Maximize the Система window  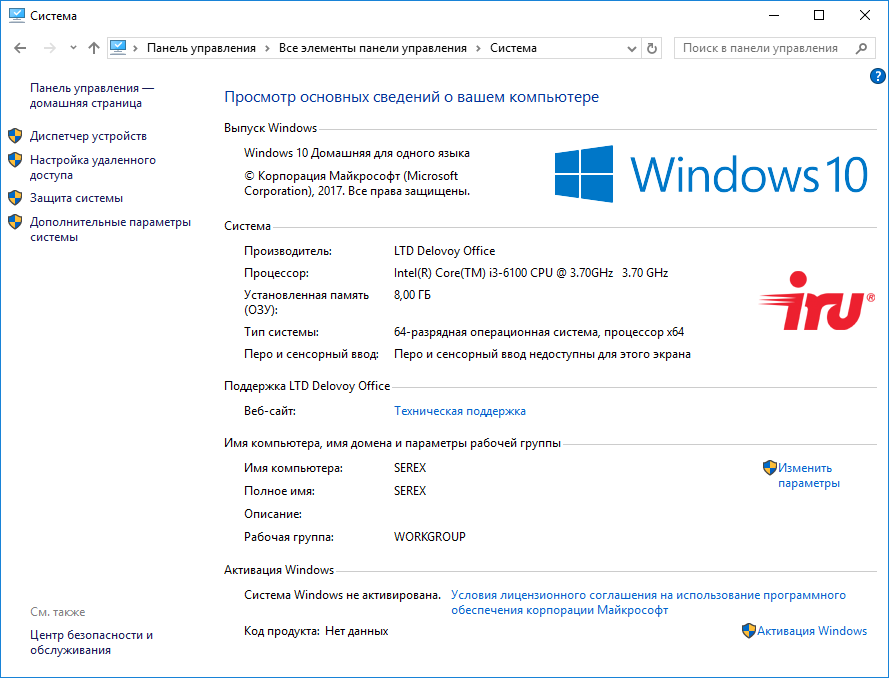[819, 15]
